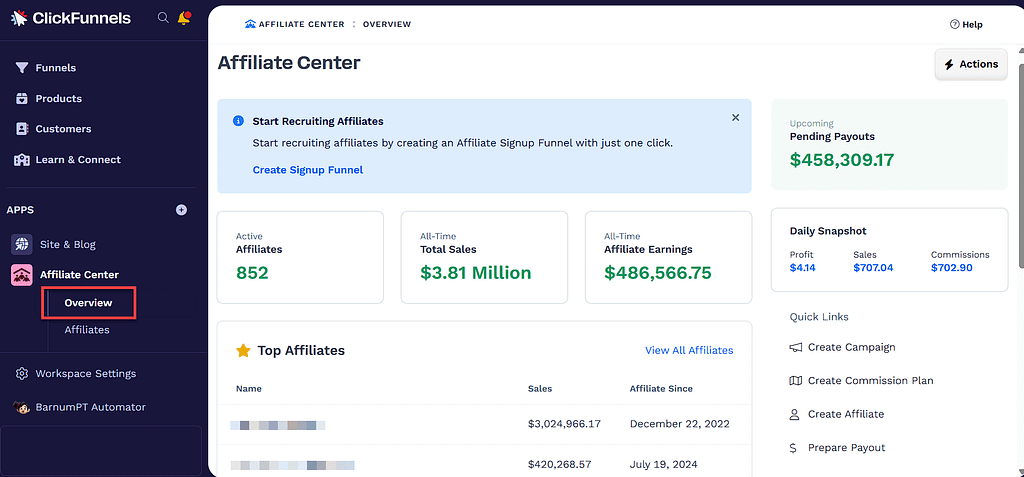This screenshot has height=477, width=1024.
Task: Add an app with the plus icon
Action: coord(182,210)
